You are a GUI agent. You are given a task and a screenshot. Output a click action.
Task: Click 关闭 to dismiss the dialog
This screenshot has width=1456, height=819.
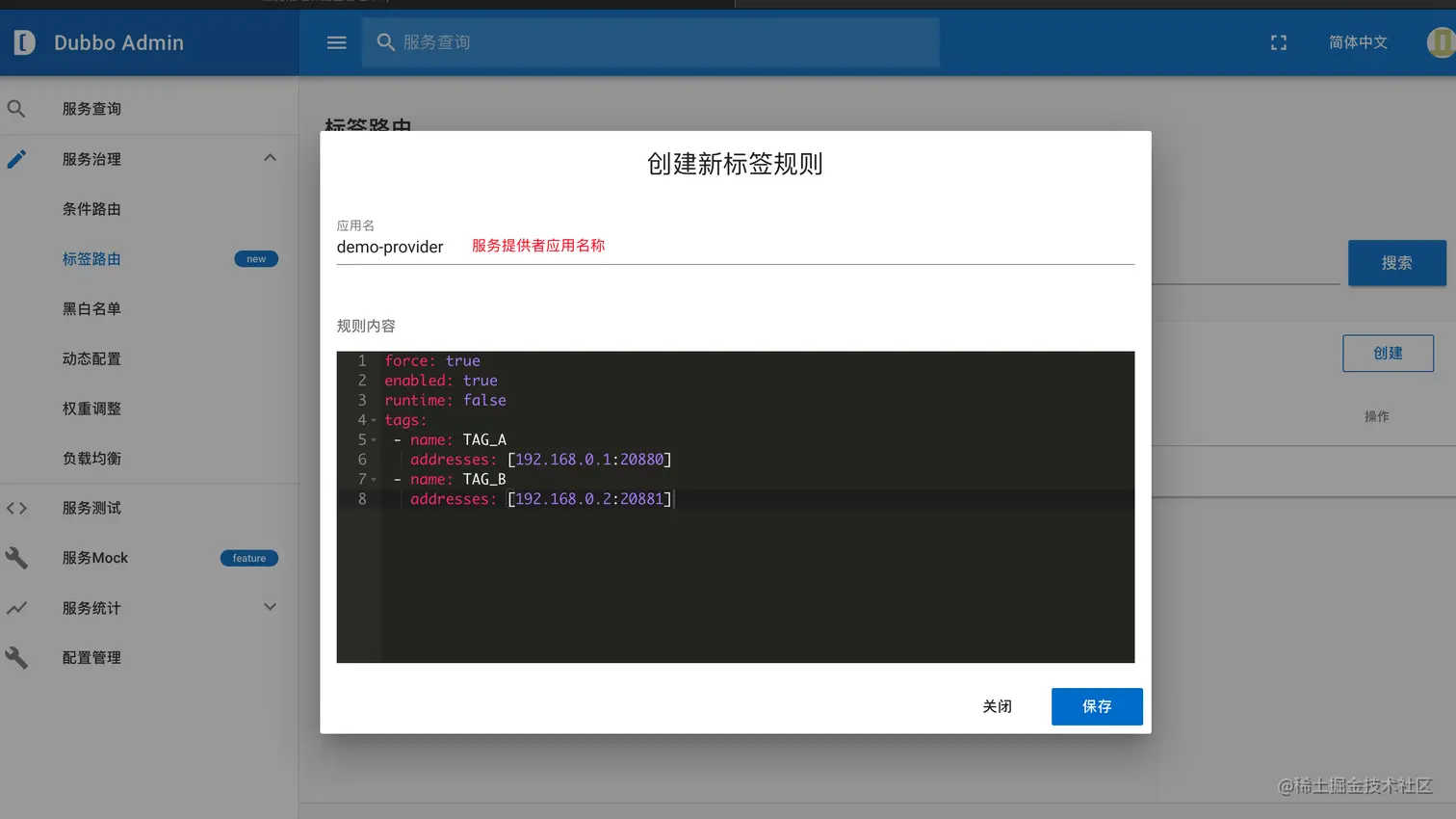point(997,706)
